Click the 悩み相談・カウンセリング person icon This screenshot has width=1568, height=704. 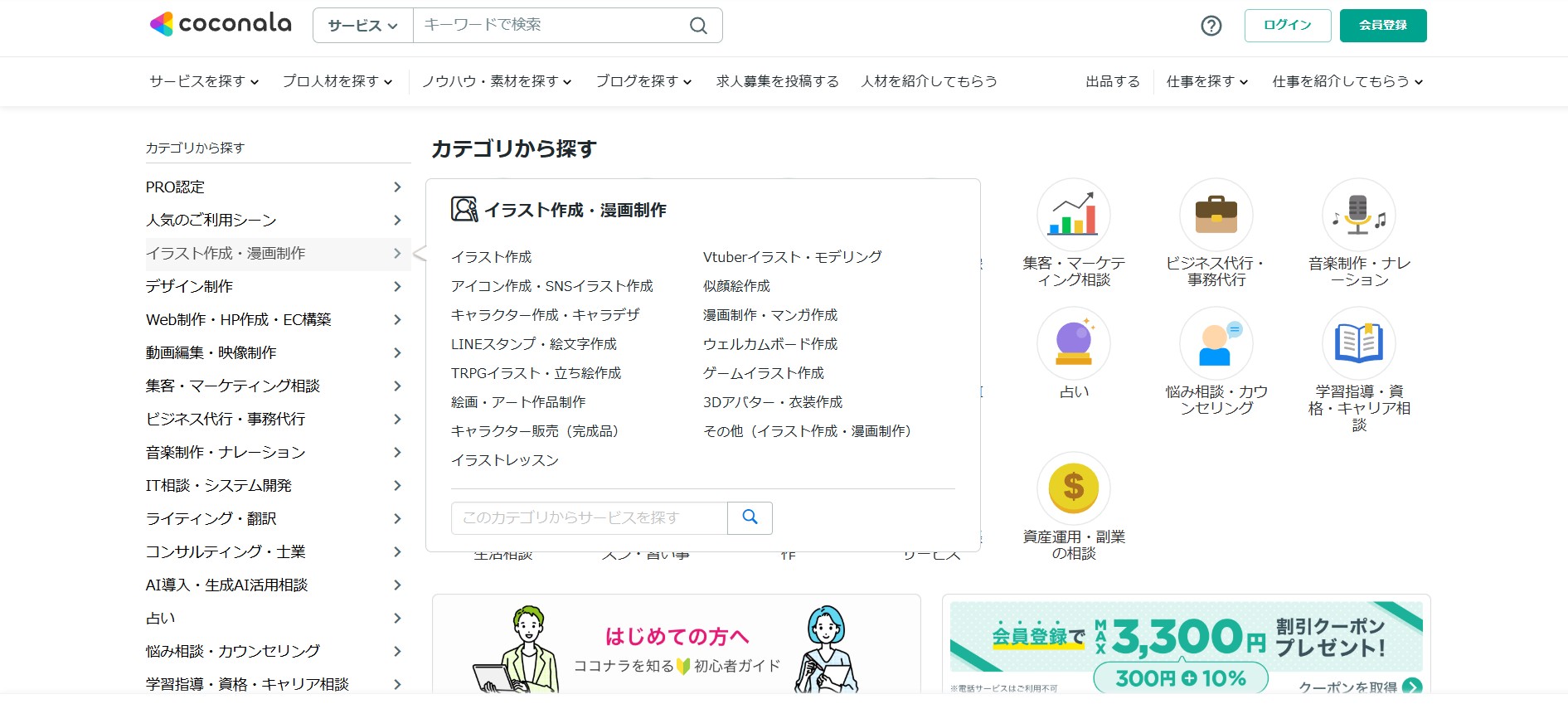[1216, 343]
